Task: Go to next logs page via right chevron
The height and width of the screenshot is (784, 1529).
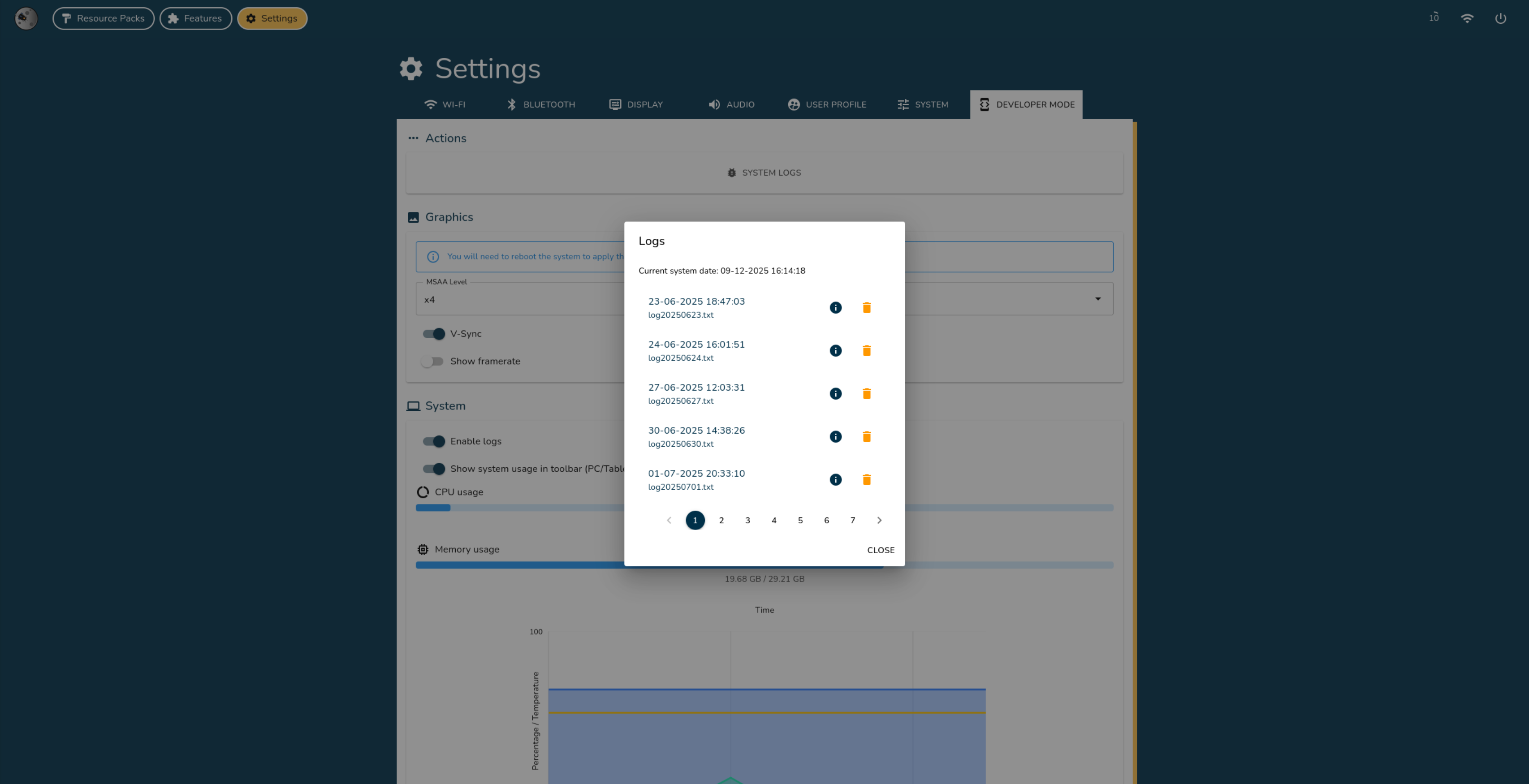Action: (879, 520)
